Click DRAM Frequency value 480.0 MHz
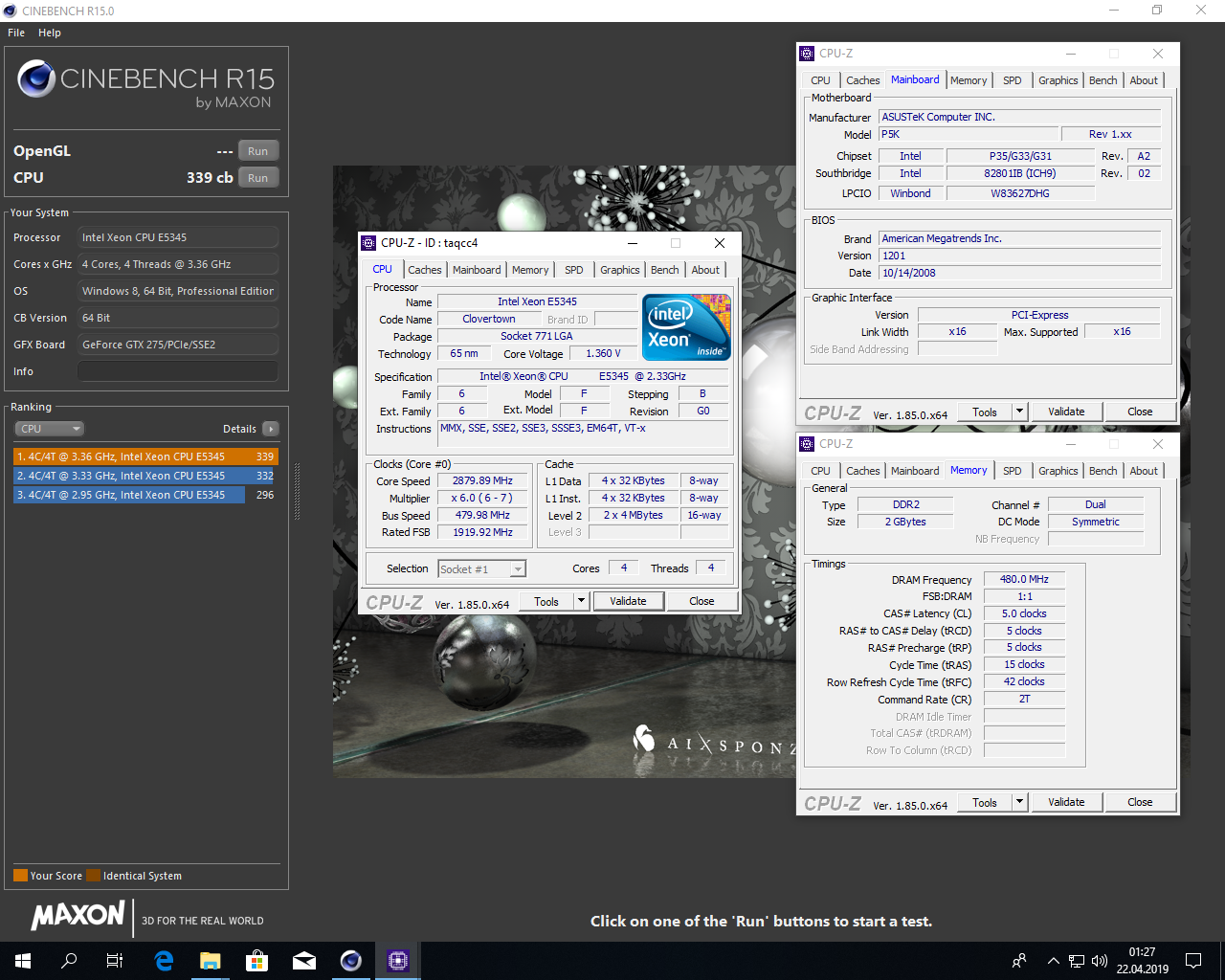 [x=1024, y=579]
